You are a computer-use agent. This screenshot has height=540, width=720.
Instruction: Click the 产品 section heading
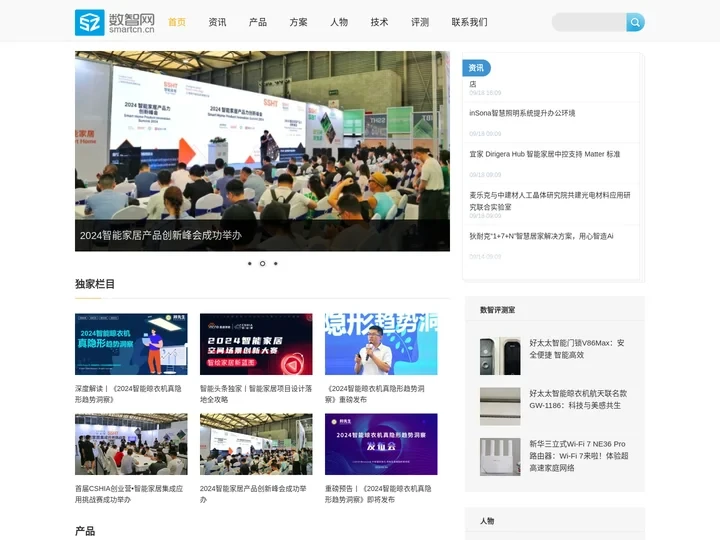click(85, 531)
